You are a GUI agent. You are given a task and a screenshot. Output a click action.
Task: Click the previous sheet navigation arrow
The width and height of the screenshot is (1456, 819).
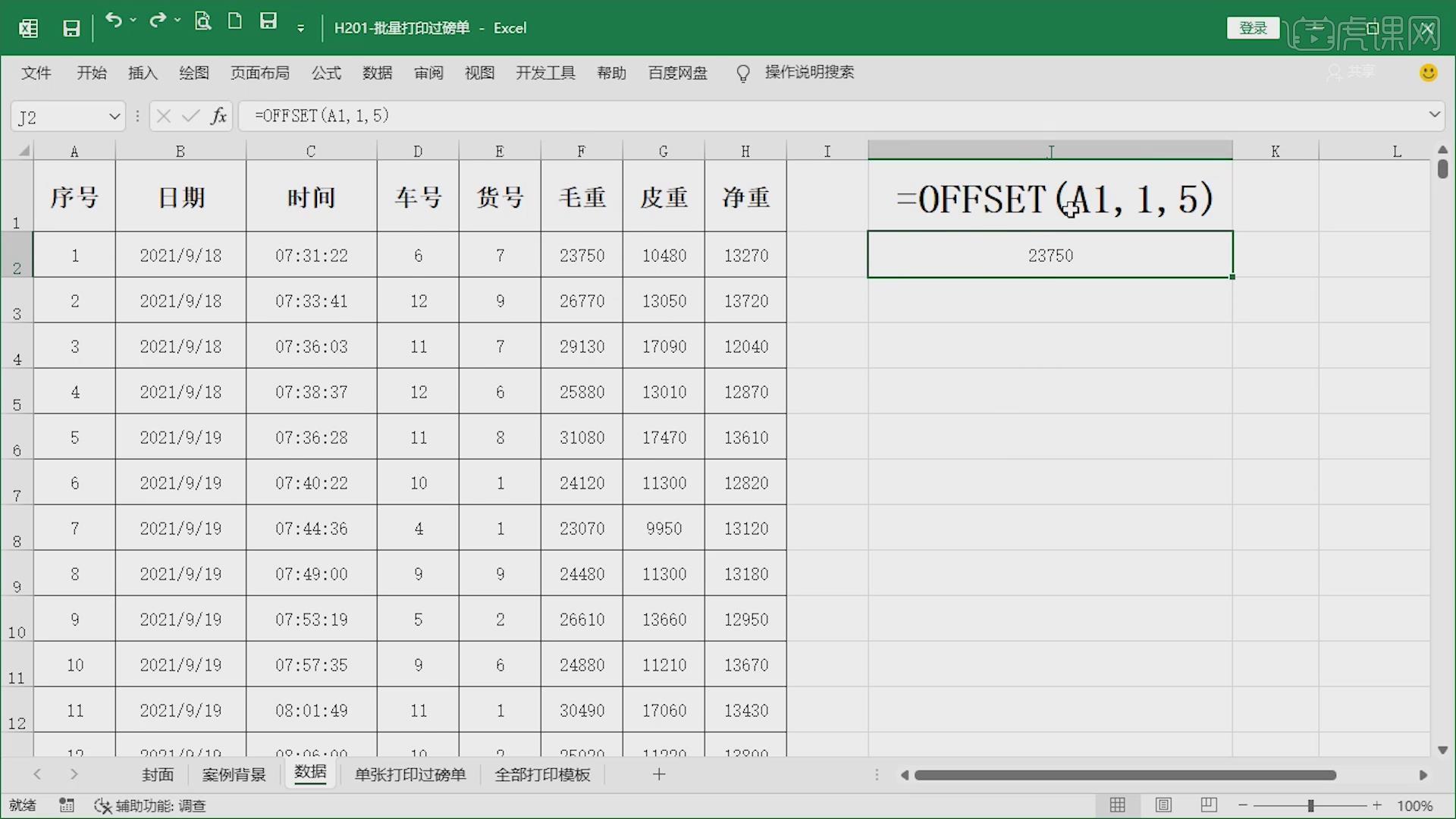pyautogui.click(x=37, y=774)
